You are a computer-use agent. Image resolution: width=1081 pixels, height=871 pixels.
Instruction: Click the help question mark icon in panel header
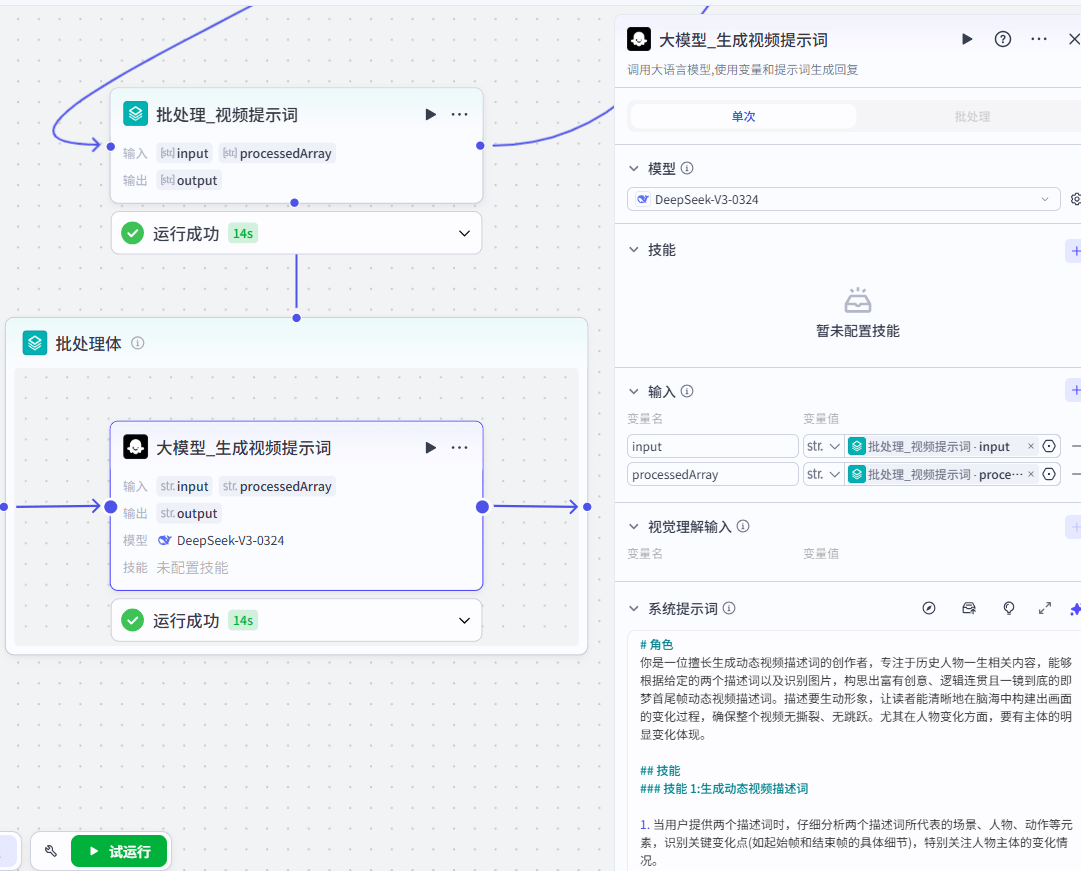[x=1002, y=39]
